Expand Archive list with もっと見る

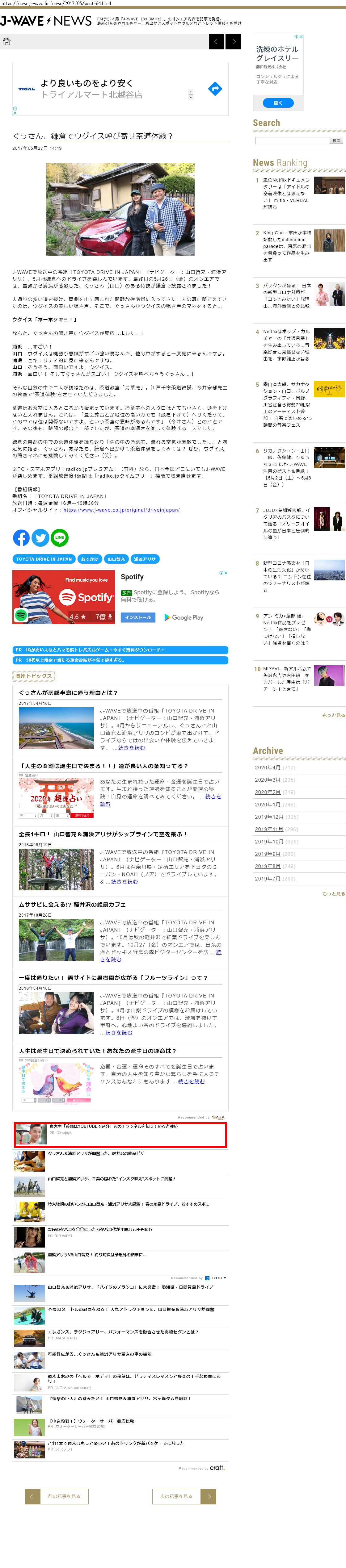[x=333, y=893]
